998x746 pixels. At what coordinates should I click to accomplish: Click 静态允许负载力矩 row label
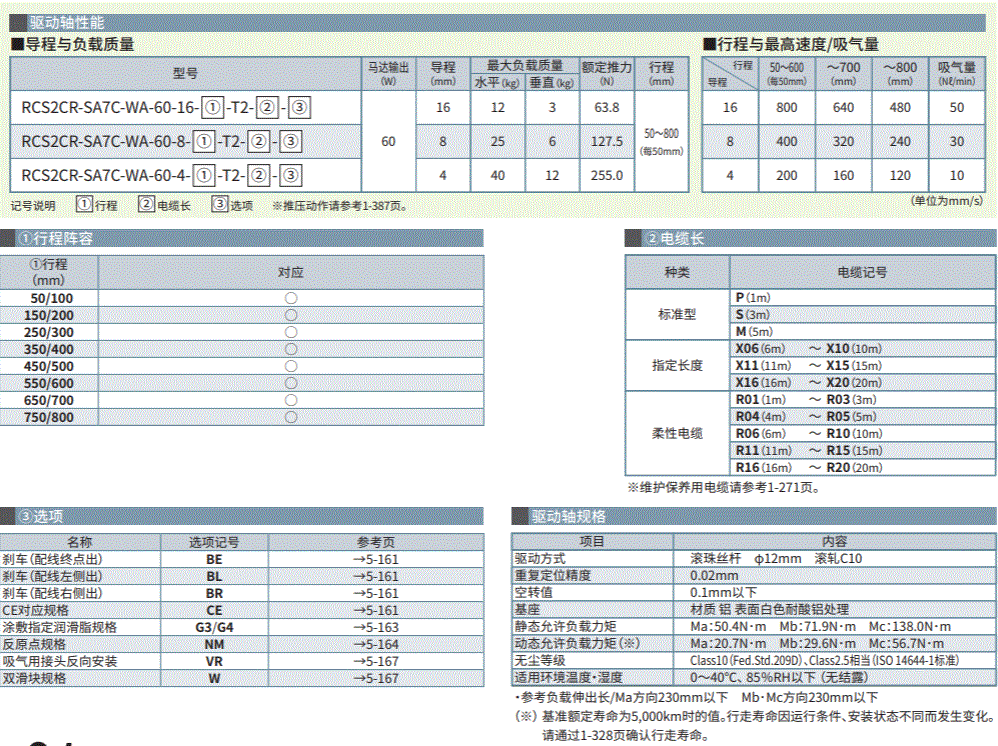[565, 626]
